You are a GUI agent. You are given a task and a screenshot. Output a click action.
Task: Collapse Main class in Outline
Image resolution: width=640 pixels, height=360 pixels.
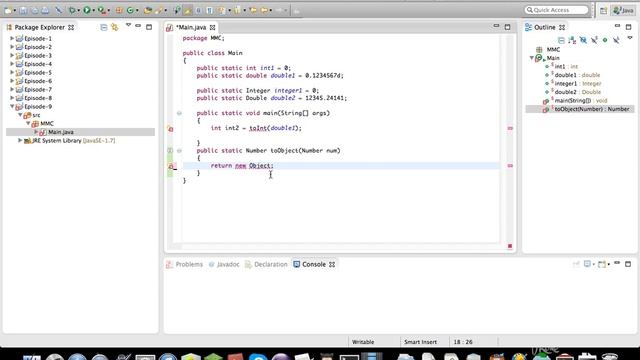click(x=531, y=58)
